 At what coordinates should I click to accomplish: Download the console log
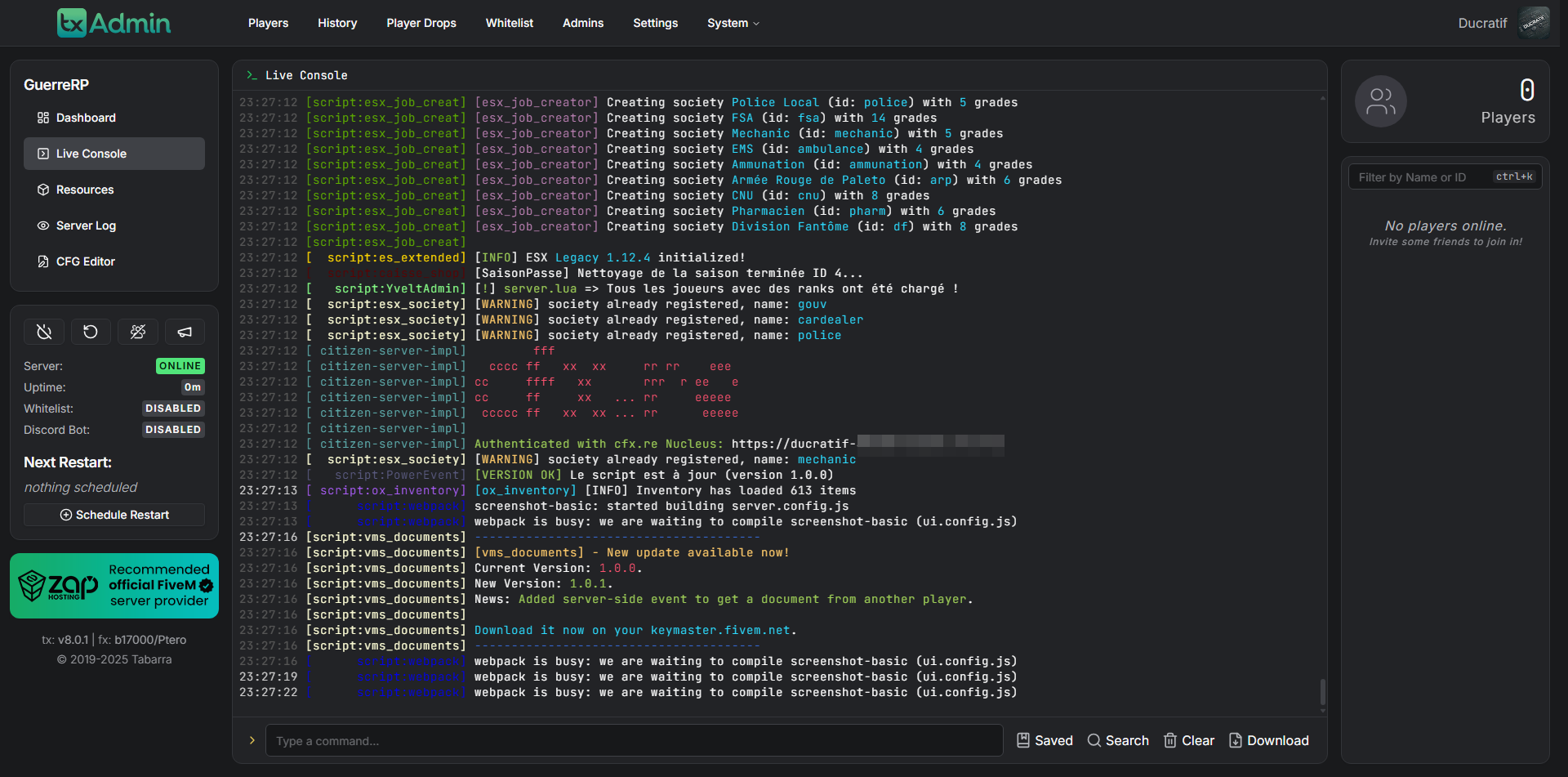click(x=1268, y=740)
